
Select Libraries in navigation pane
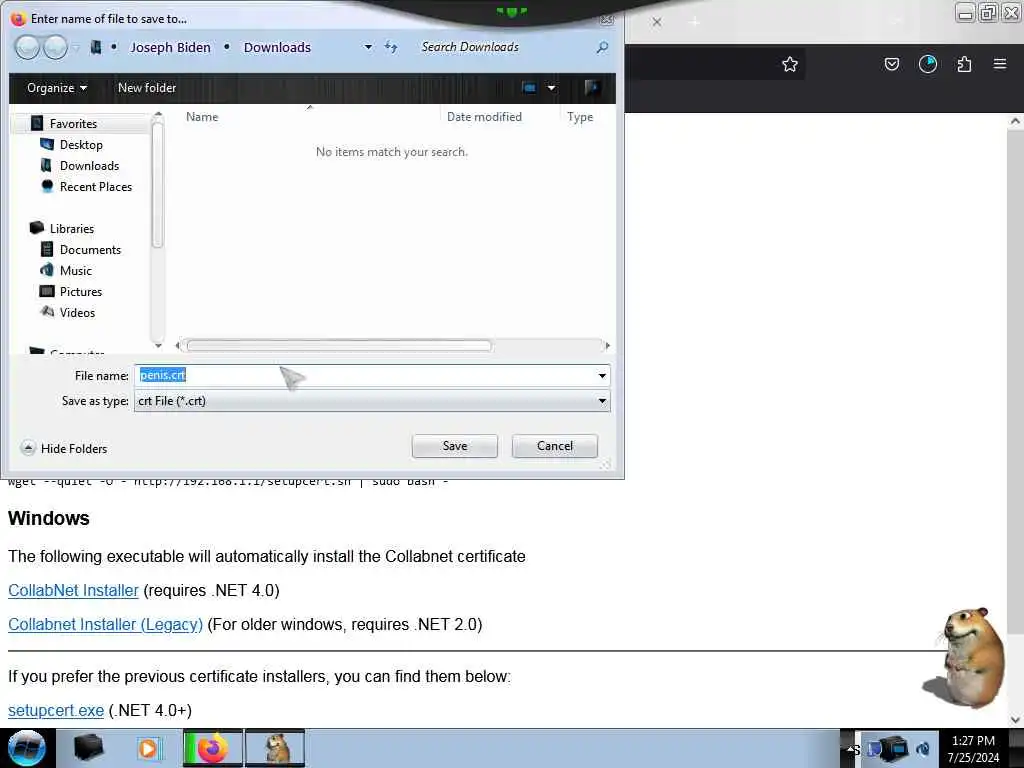(x=72, y=229)
